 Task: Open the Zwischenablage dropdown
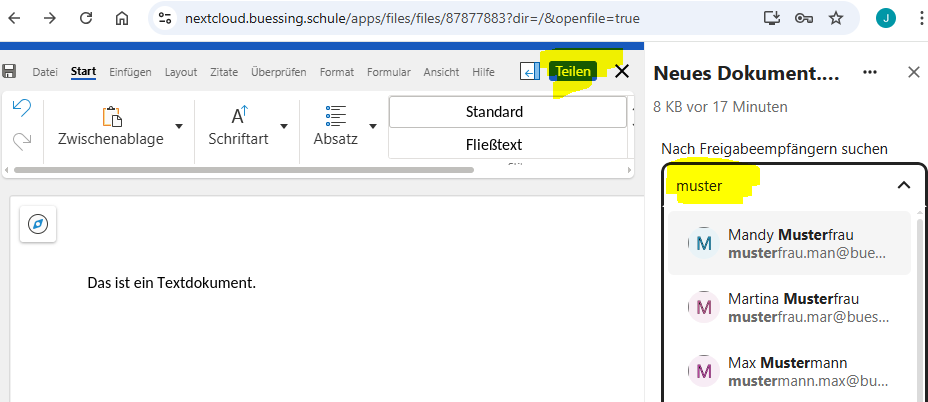(179, 126)
